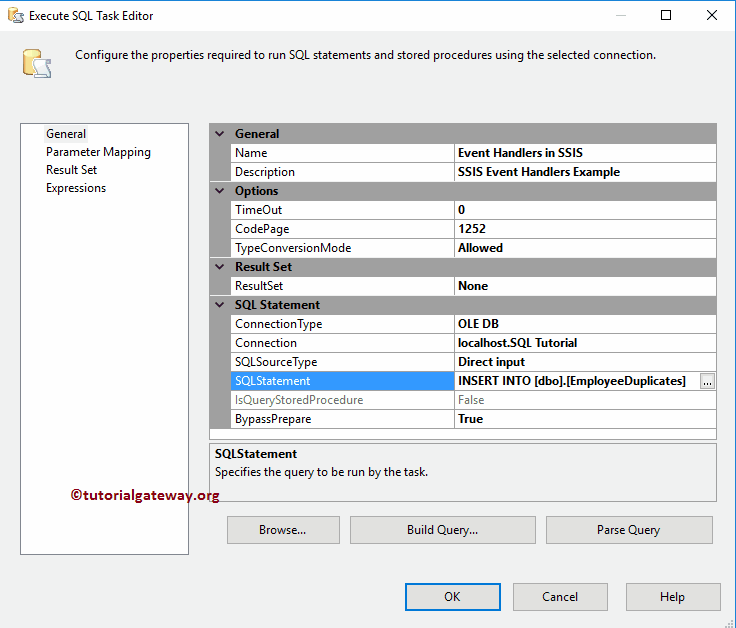Image resolution: width=736 pixels, height=628 pixels.
Task: Open the Parameter Mapping page
Action: (98, 152)
